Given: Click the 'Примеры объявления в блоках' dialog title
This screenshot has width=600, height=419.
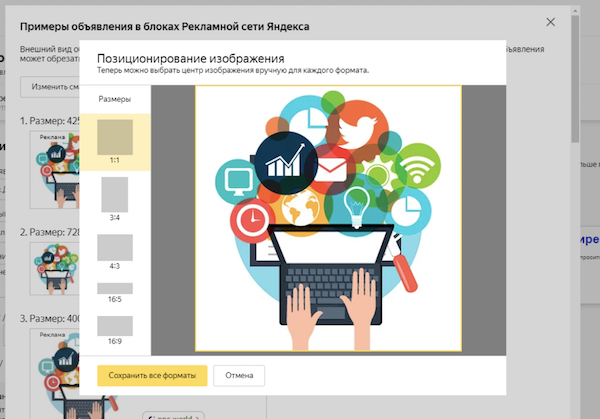Looking at the screenshot, I should click(165, 27).
